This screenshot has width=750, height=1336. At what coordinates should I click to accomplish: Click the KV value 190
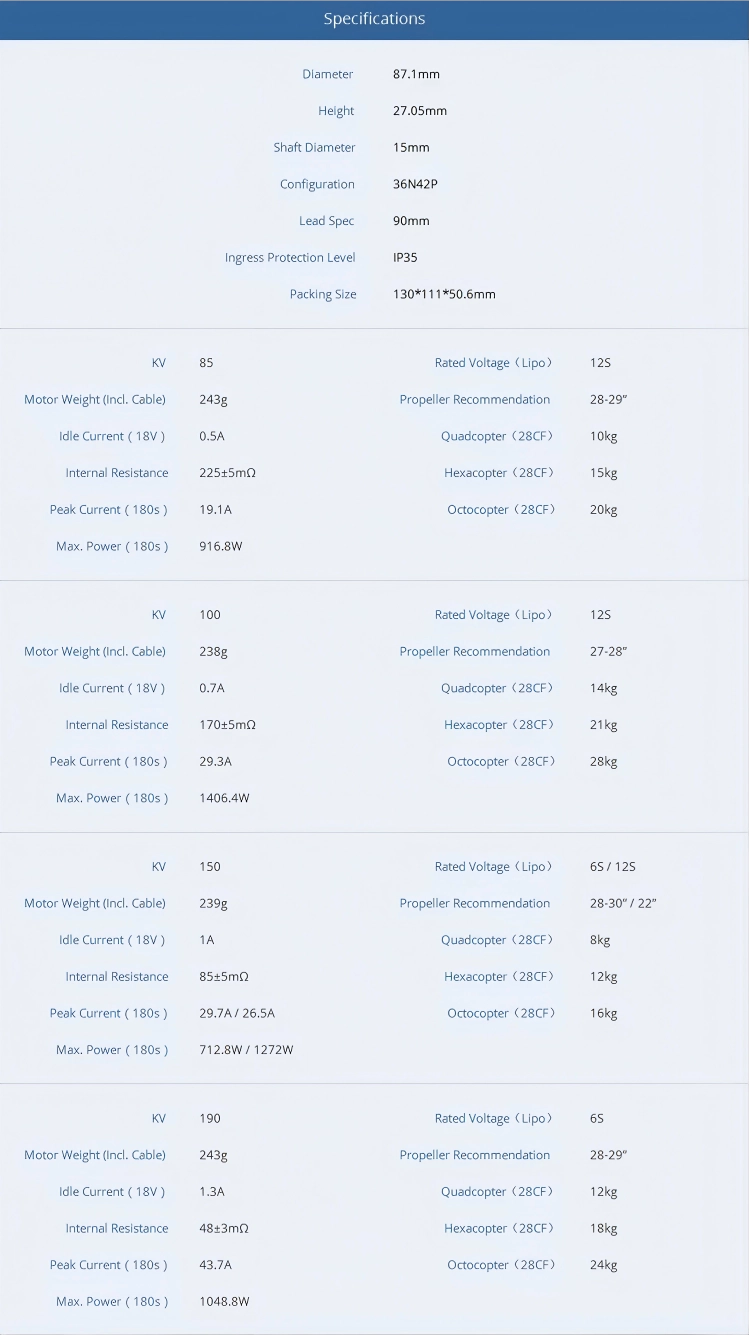tap(210, 1119)
